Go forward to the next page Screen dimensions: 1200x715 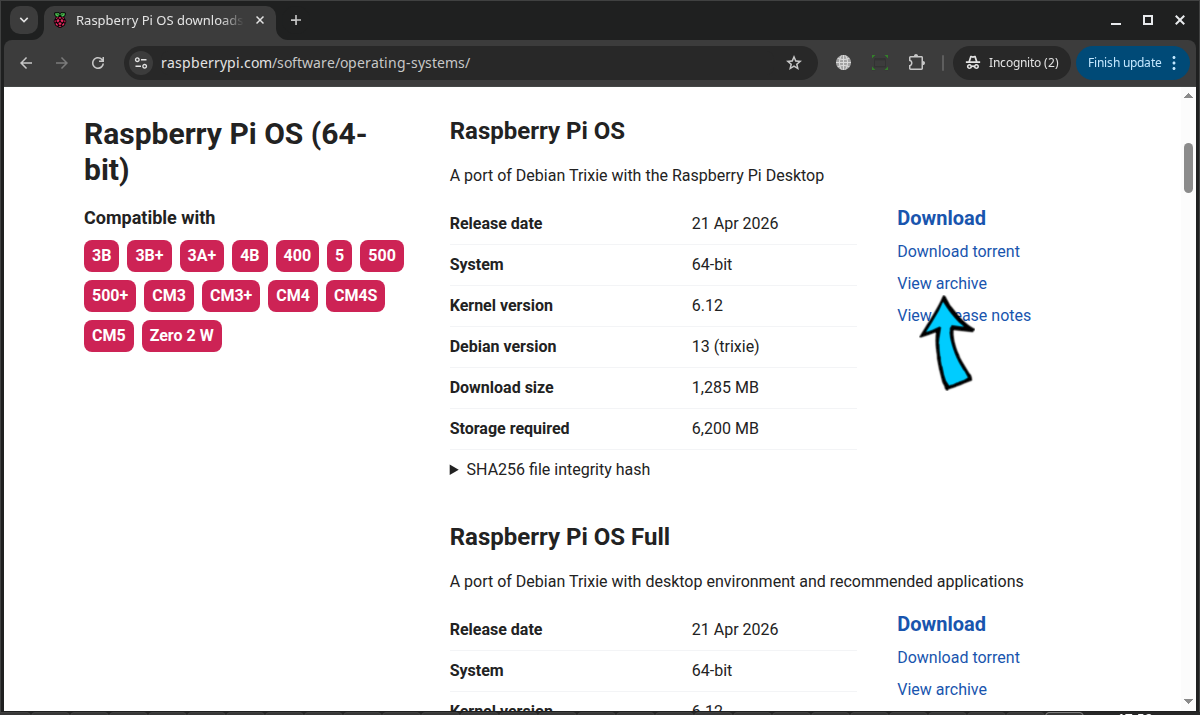[x=62, y=63]
